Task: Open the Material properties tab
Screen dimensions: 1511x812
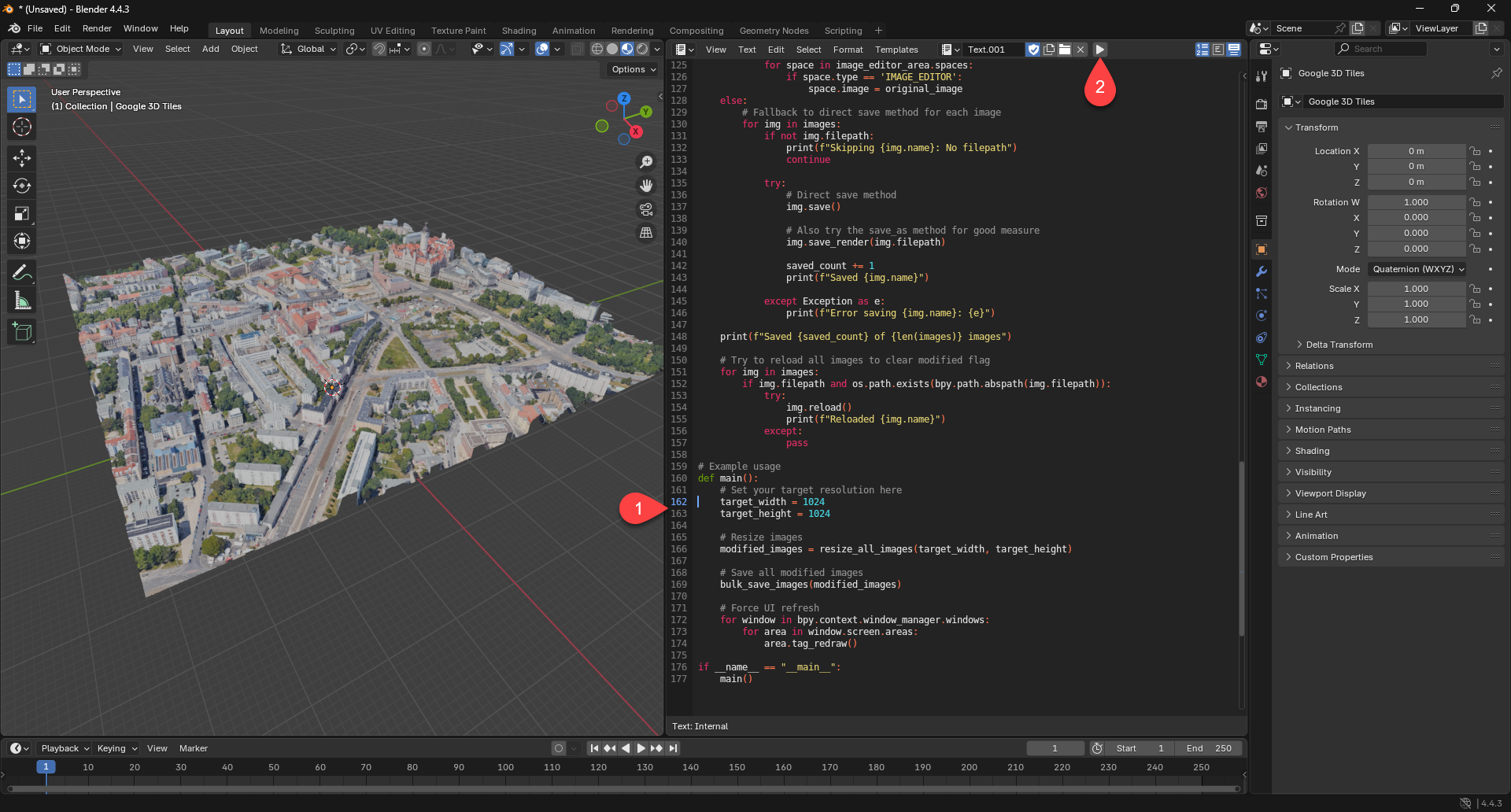Action: (x=1262, y=382)
